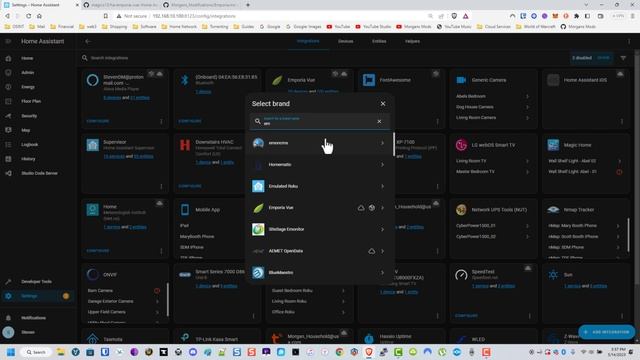Screen dimensions: 640x360
Task: Click the Add Integration button
Action: coord(607,332)
